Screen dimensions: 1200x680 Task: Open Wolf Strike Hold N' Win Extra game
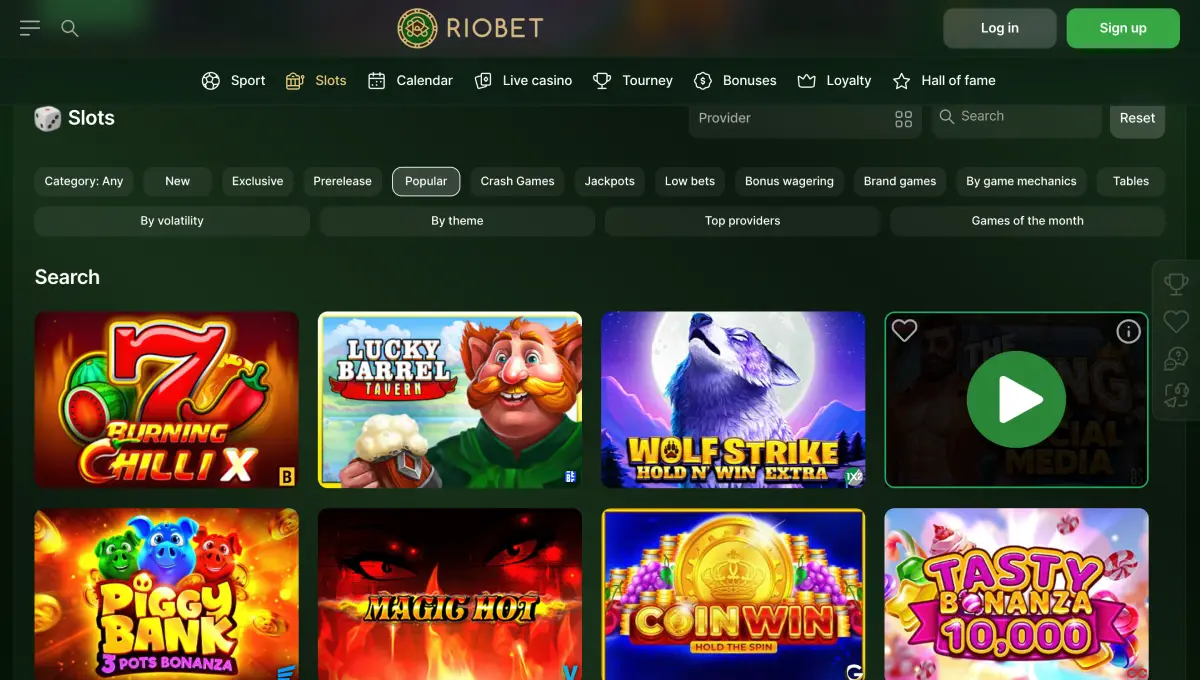pyautogui.click(x=733, y=399)
